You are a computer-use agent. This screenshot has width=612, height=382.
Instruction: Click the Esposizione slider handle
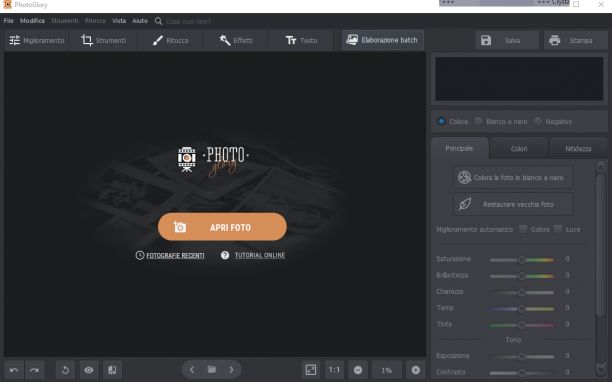pyautogui.click(x=521, y=356)
